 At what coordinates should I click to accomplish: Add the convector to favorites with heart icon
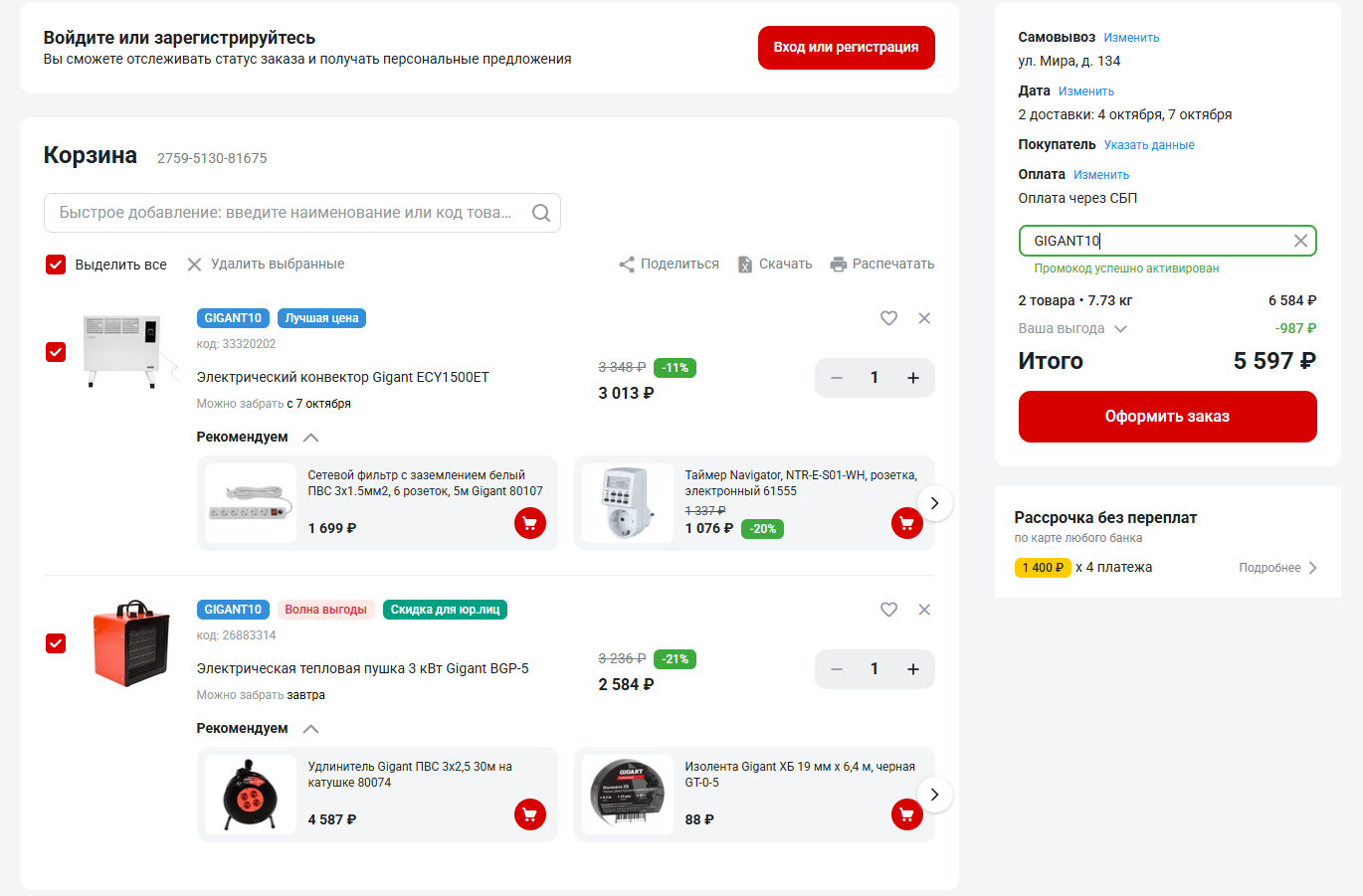[888, 318]
